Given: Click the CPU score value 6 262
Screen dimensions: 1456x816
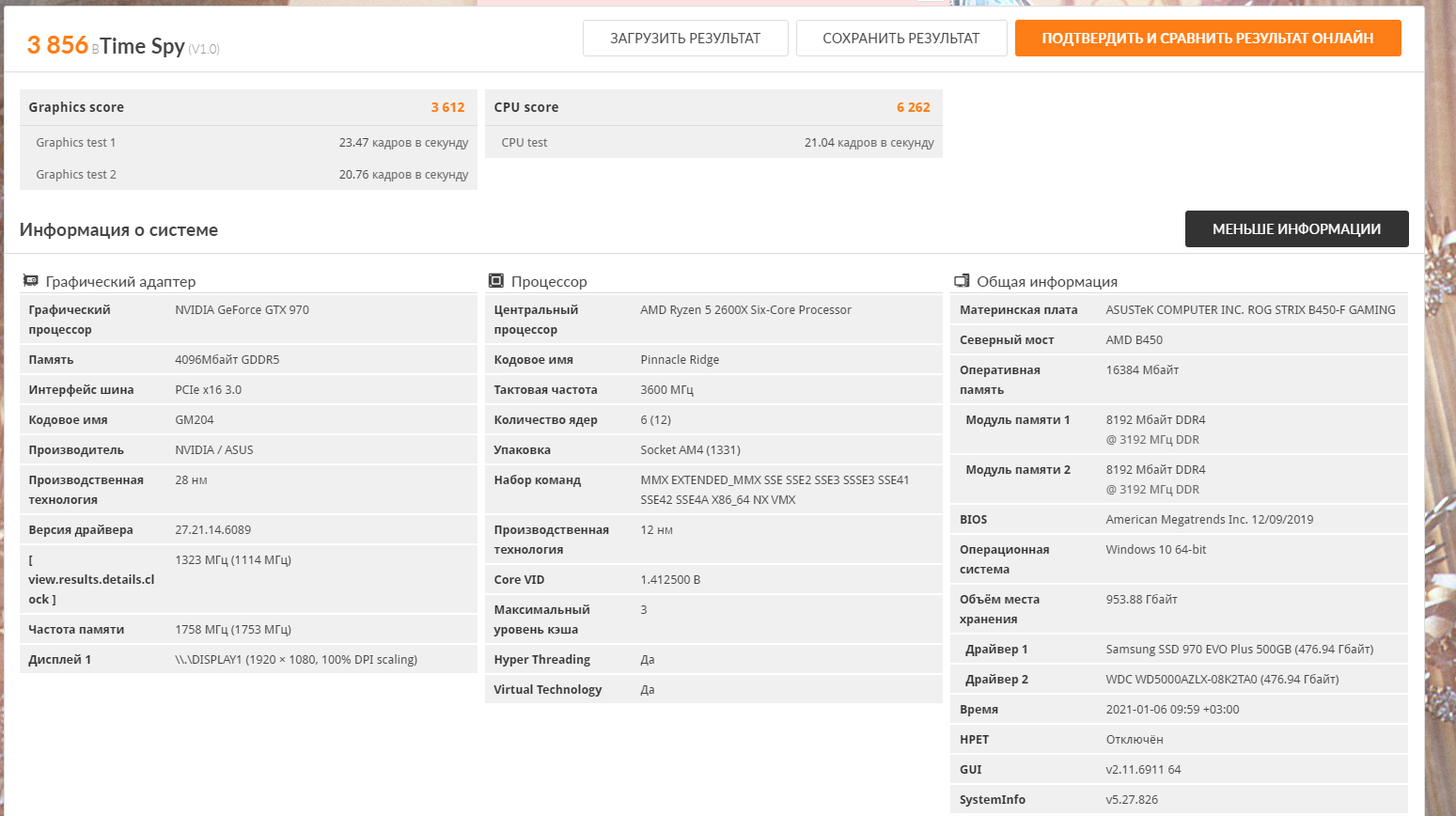Looking at the screenshot, I should (914, 107).
